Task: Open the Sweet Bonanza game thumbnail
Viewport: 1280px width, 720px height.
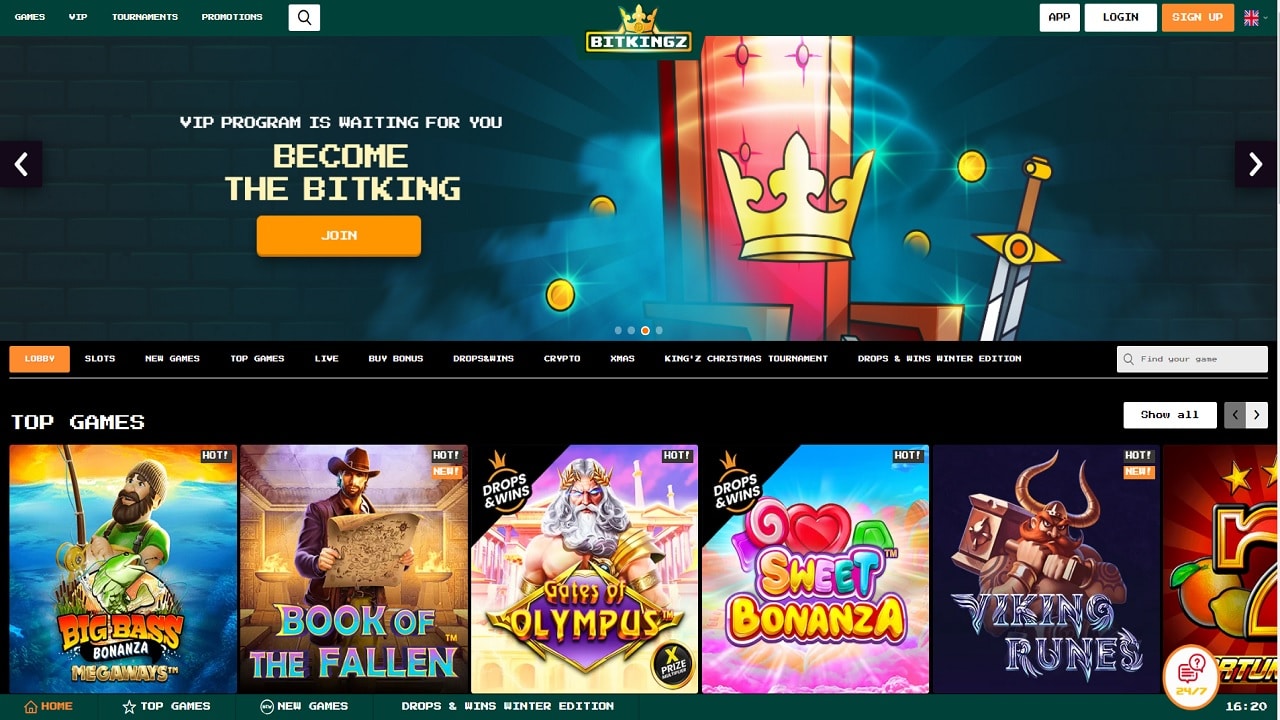Action: pos(815,569)
